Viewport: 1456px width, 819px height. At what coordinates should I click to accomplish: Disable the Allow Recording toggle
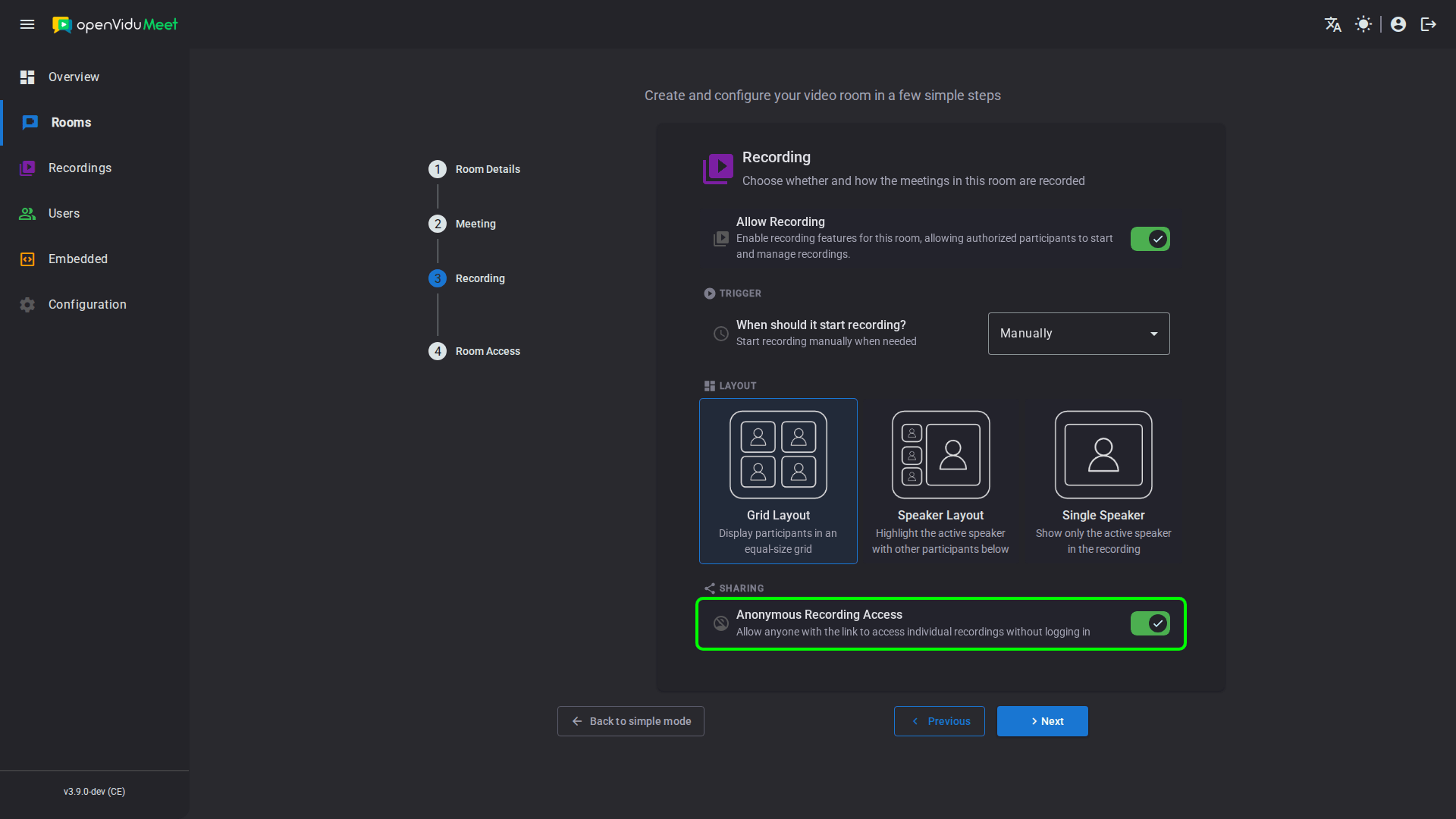tap(1150, 239)
